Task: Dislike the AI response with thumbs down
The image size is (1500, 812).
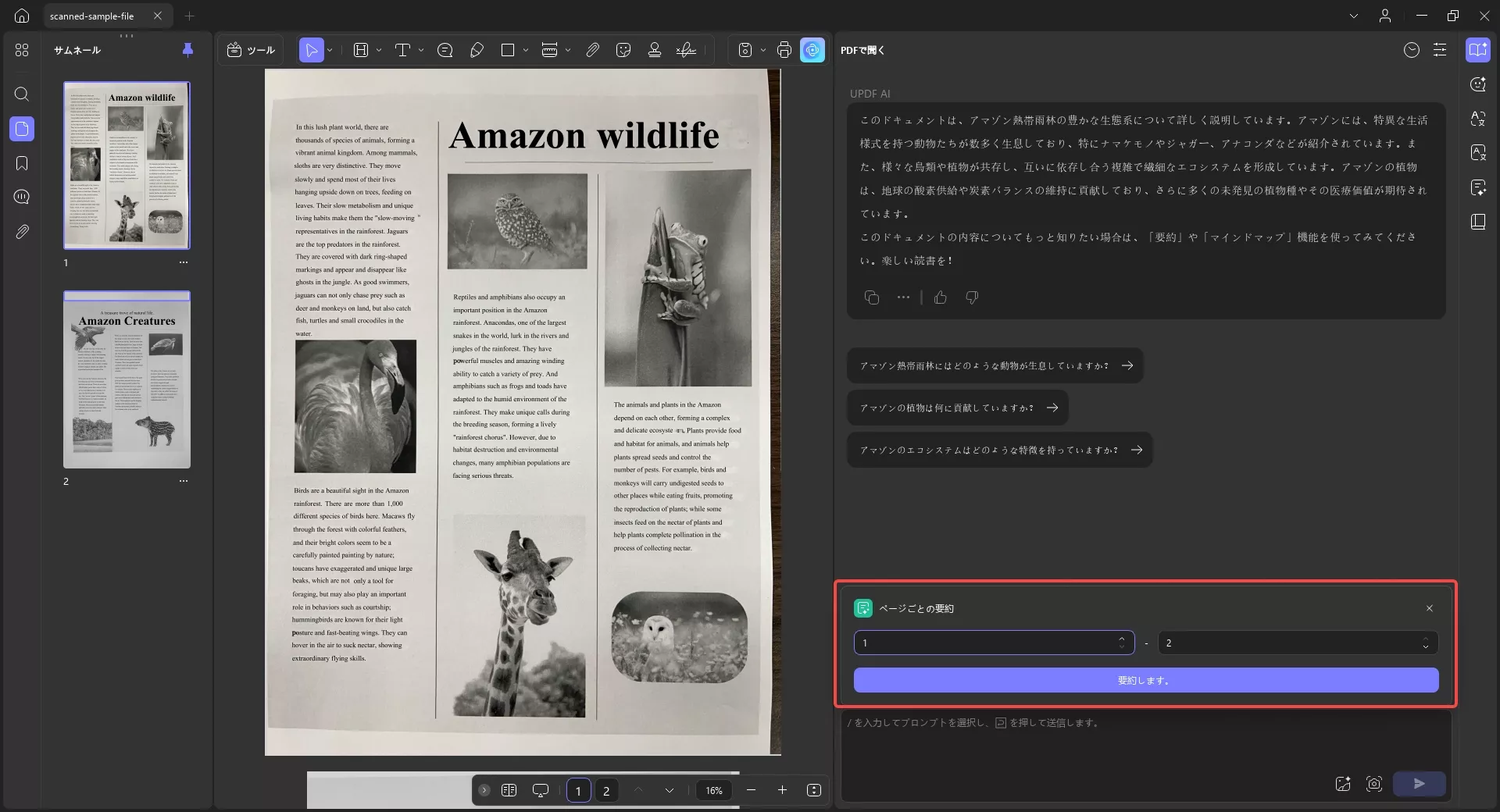Action: [x=972, y=297]
